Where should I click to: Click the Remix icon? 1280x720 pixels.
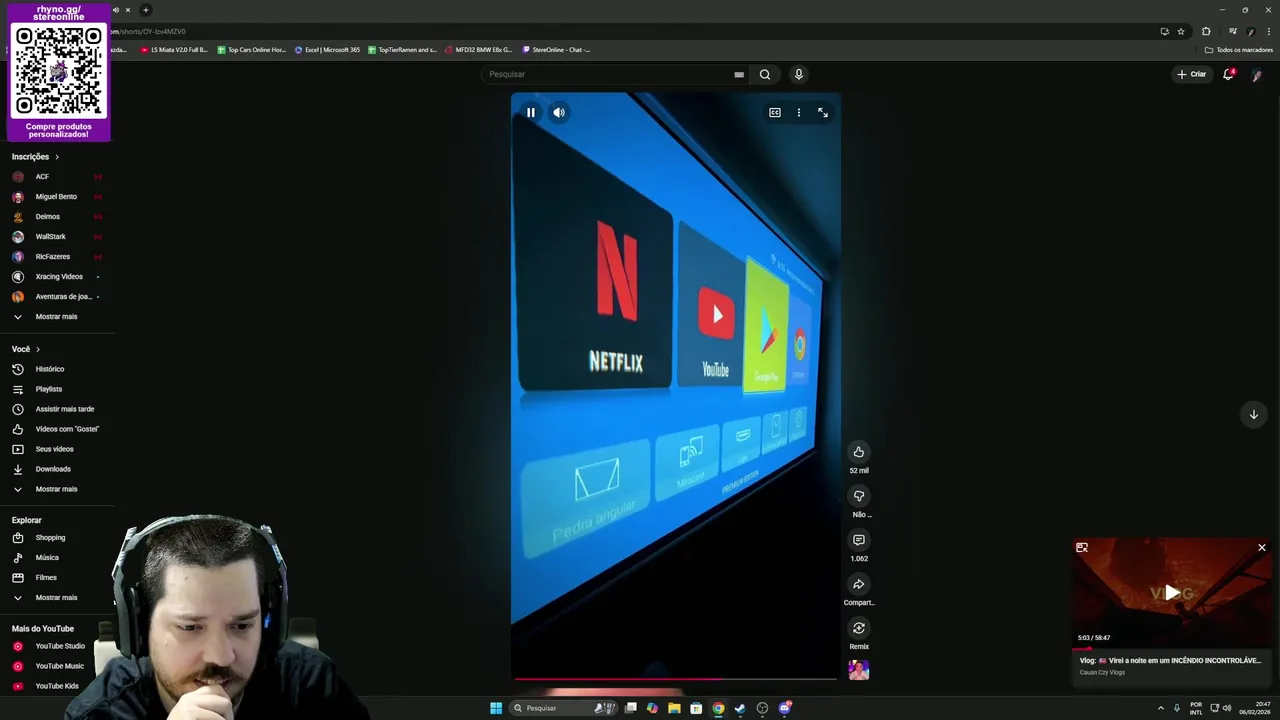(858, 628)
